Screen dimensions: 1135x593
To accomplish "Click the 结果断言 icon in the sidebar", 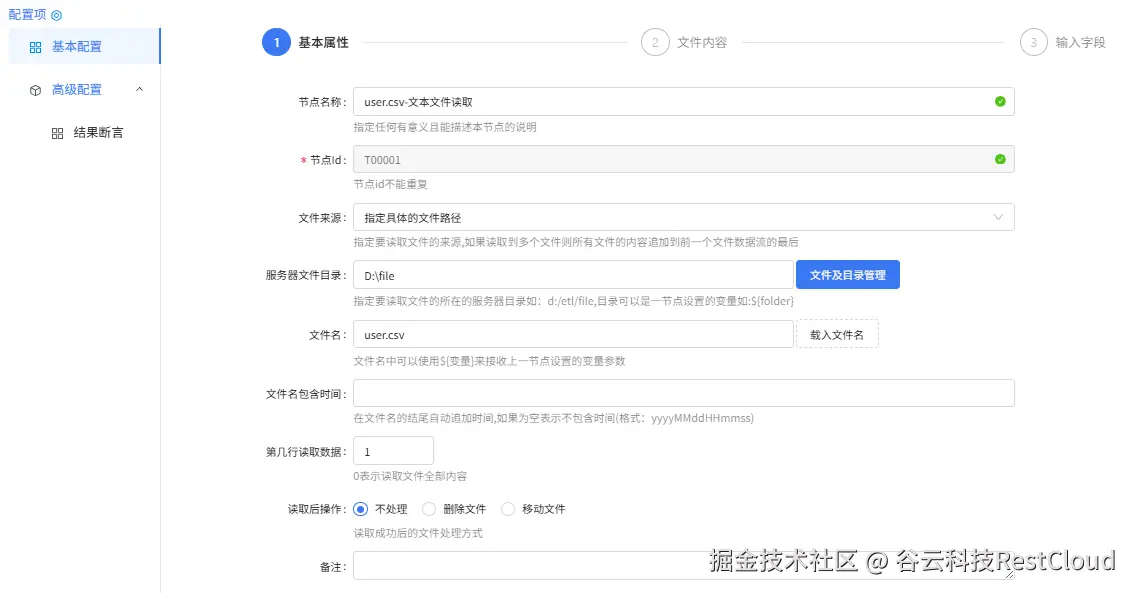I will click(58, 132).
